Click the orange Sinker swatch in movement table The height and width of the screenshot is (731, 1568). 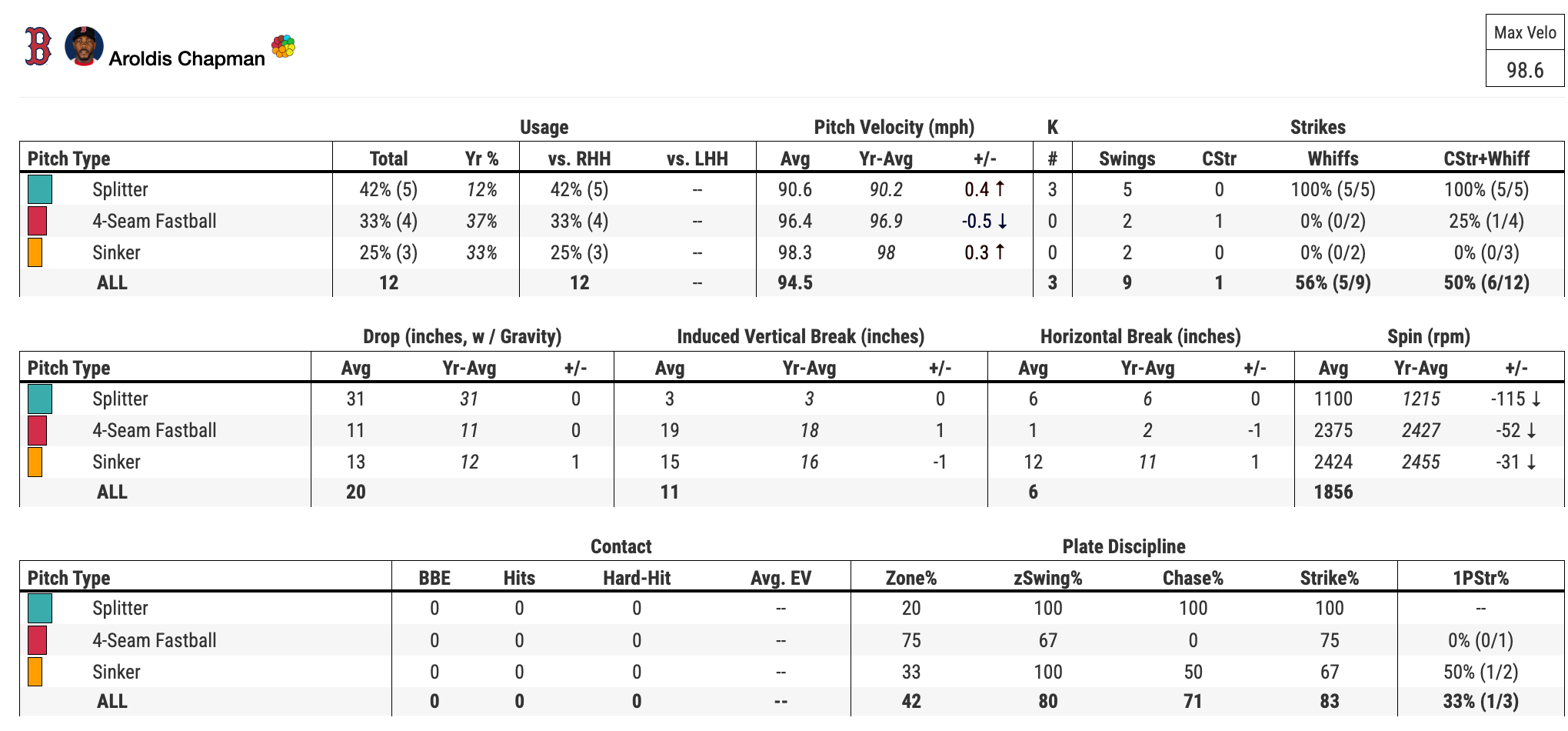click(x=35, y=462)
